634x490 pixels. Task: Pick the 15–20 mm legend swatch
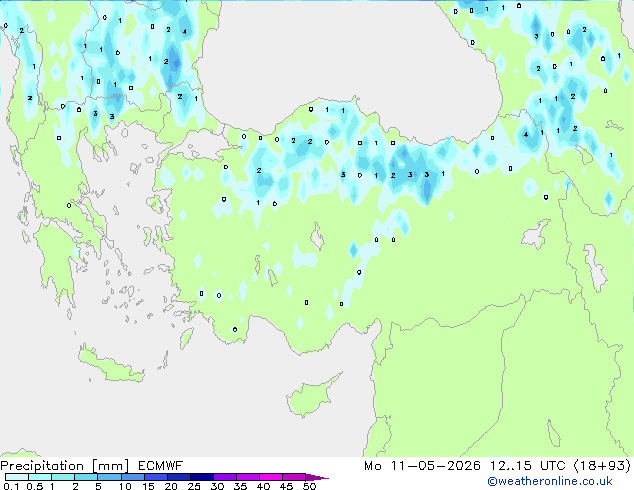tap(155, 477)
